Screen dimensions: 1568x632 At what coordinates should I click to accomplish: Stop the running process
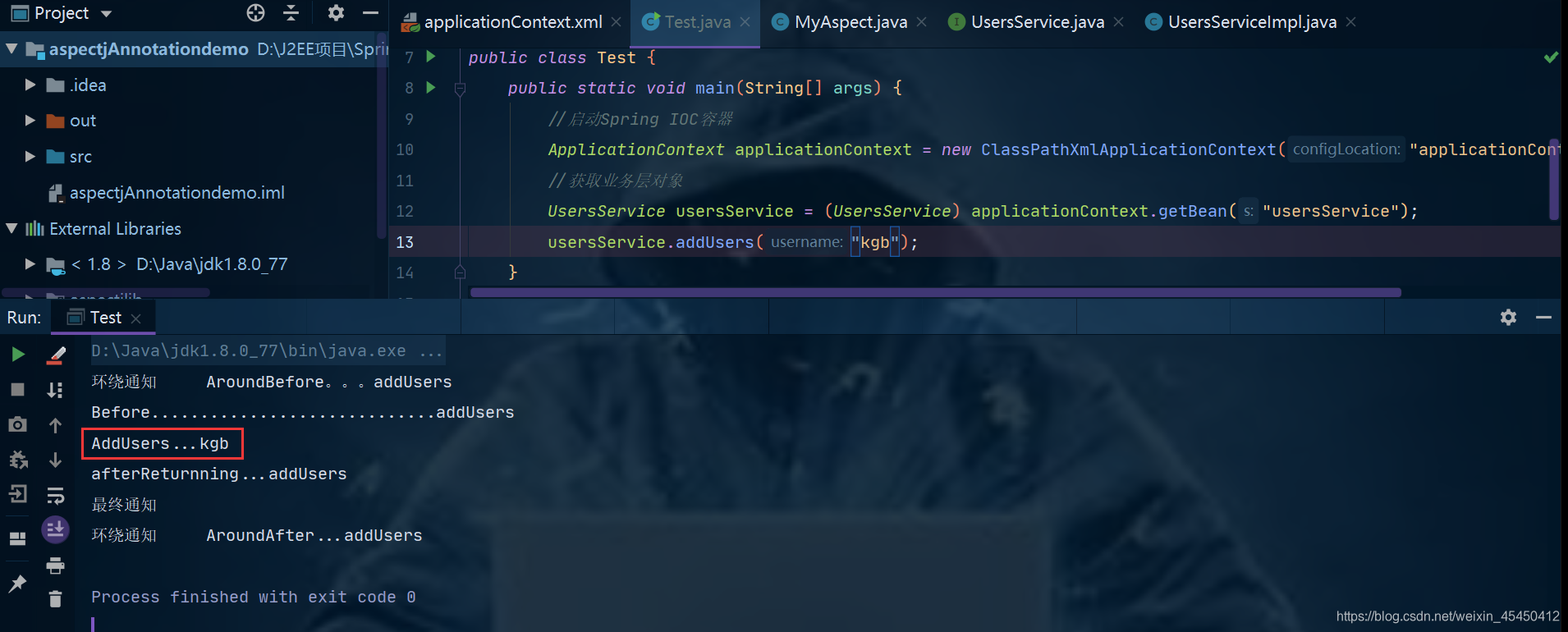pyautogui.click(x=17, y=390)
